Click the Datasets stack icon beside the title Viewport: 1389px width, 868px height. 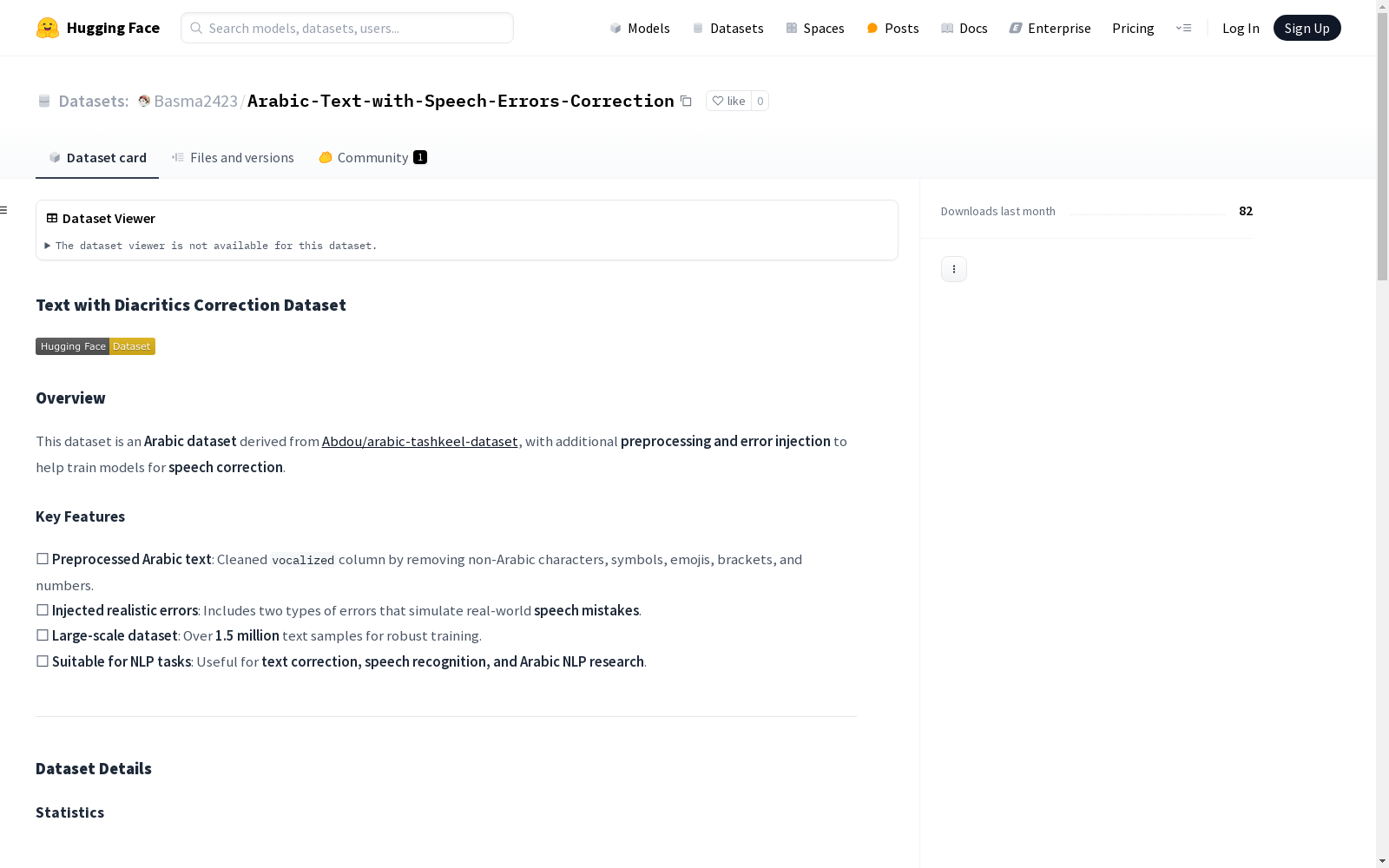click(x=44, y=101)
